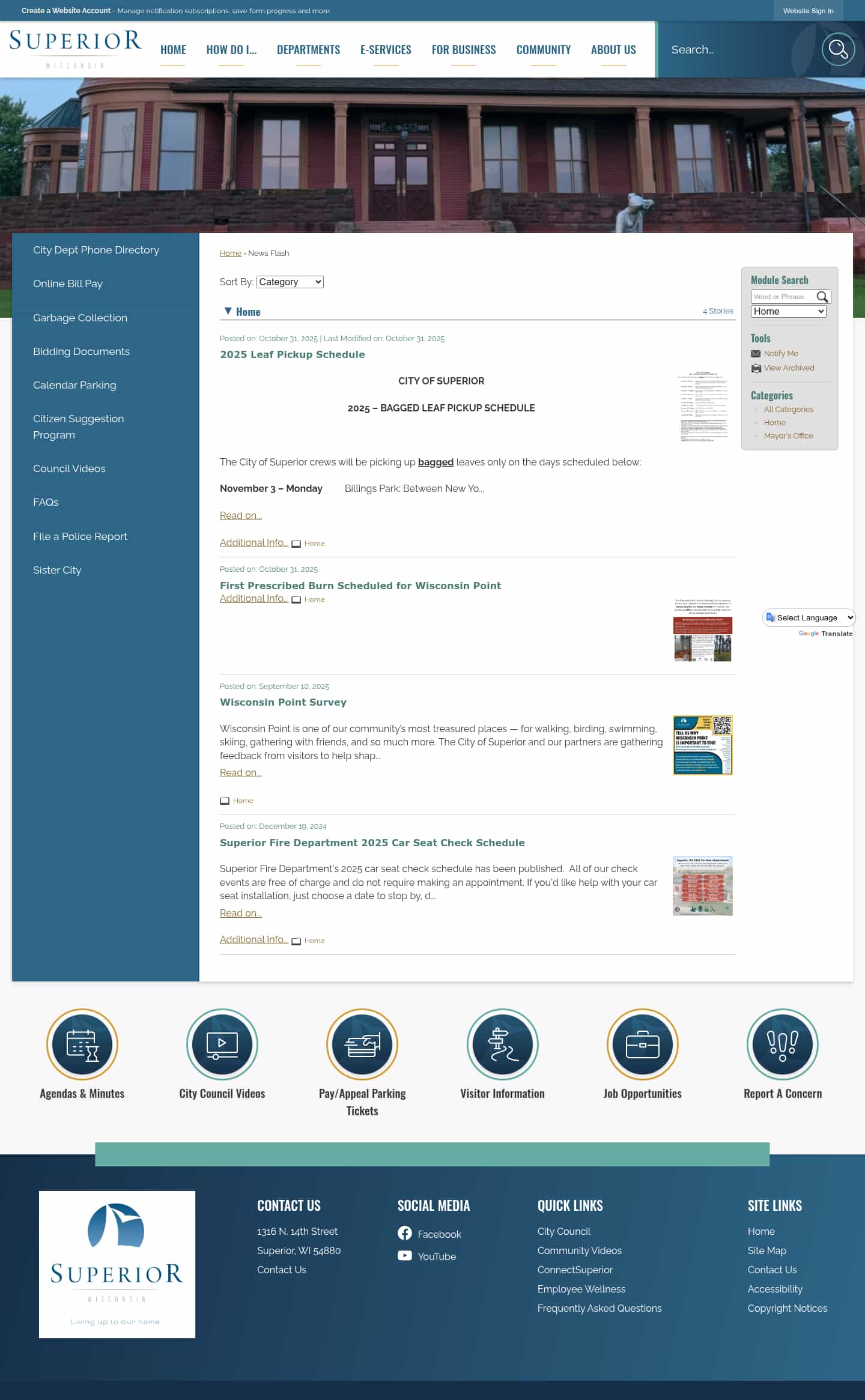The image size is (865, 1400).
Task: Click the Module Search magnifier icon
Action: click(822, 297)
